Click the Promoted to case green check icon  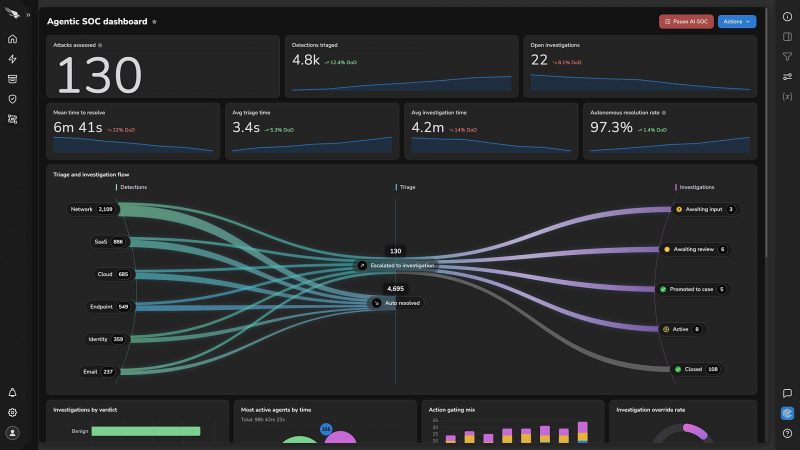pyautogui.click(x=663, y=289)
